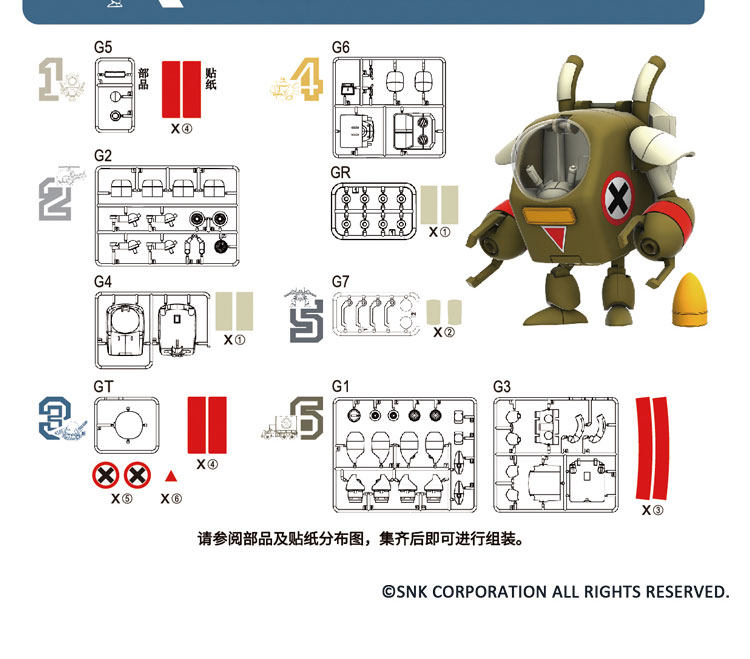This screenshot has width=750, height=659.
Task: Click the 'GR' sprue label
Action: tap(341, 173)
